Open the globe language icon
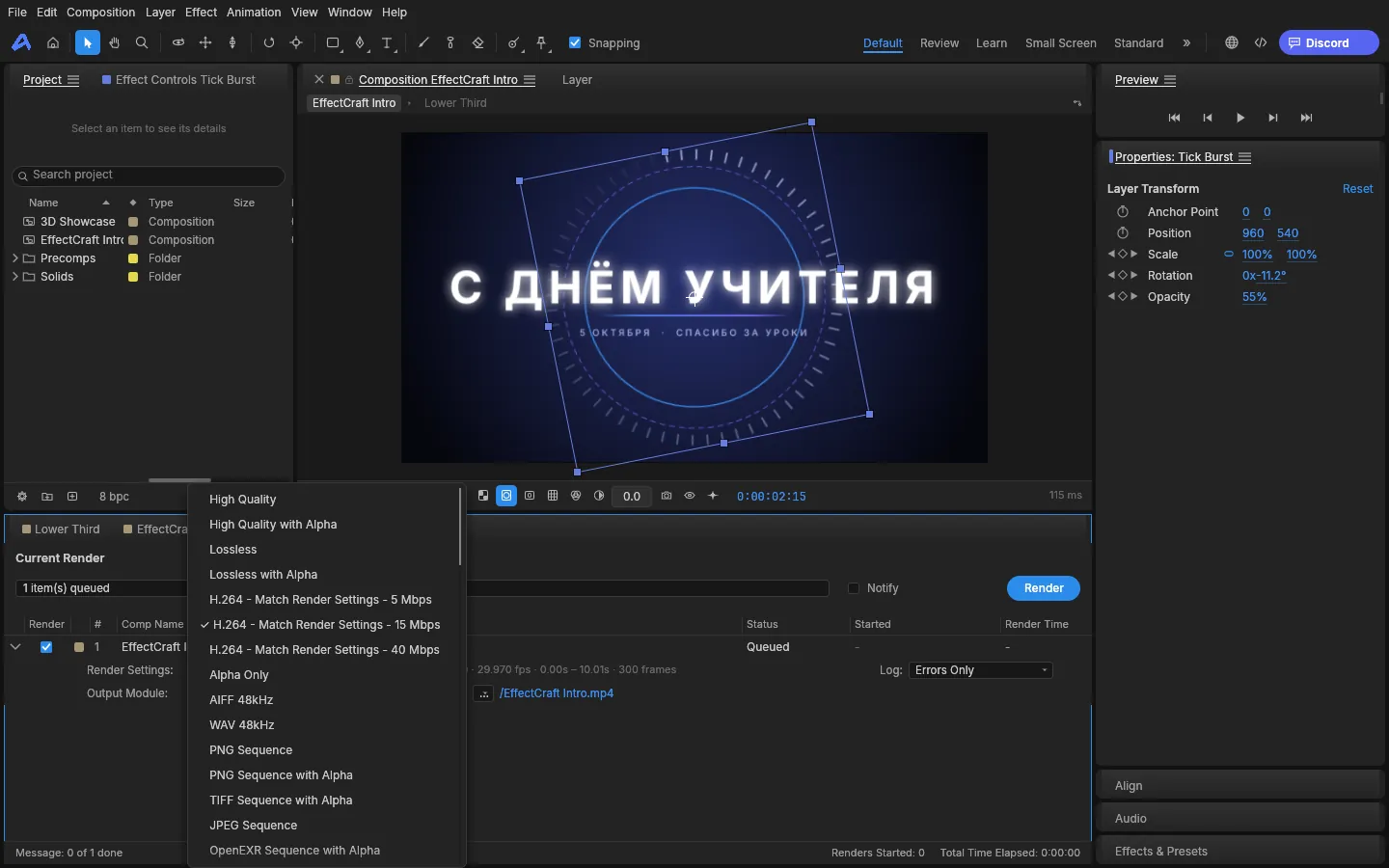The width and height of the screenshot is (1389, 868). pyautogui.click(x=1232, y=43)
